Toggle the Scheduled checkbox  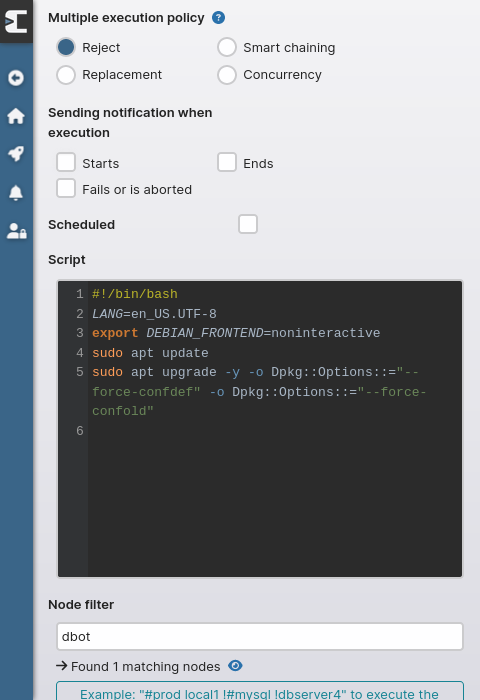point(248,224)
